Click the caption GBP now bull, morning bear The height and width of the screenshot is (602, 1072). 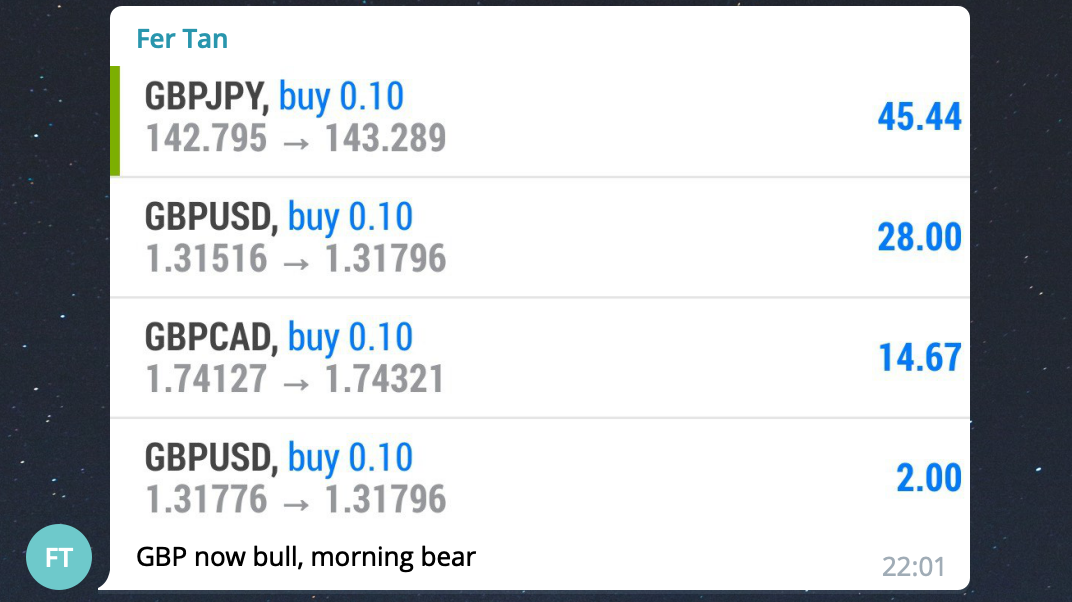pos(306,557)
